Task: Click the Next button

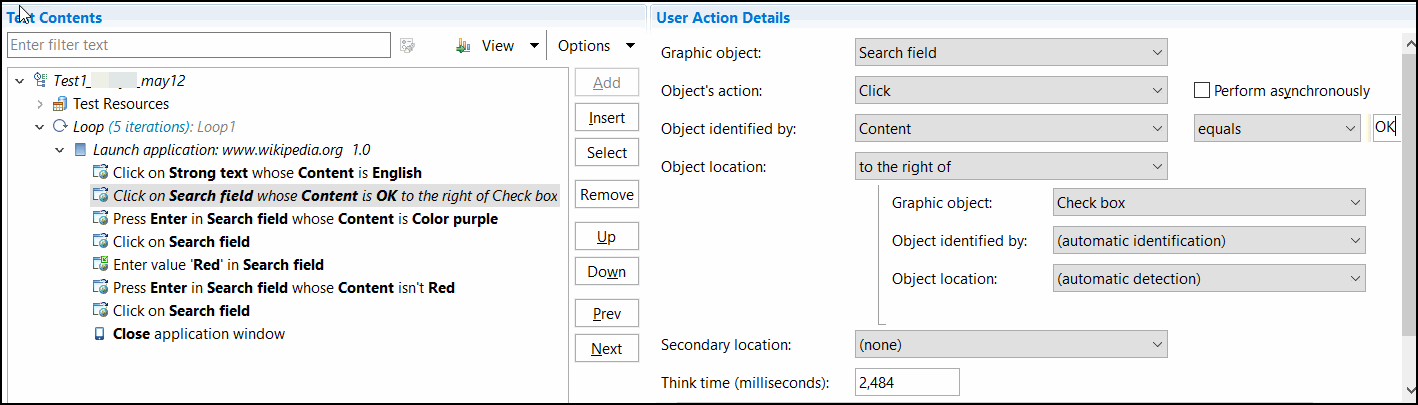Action: click(607, 349)
